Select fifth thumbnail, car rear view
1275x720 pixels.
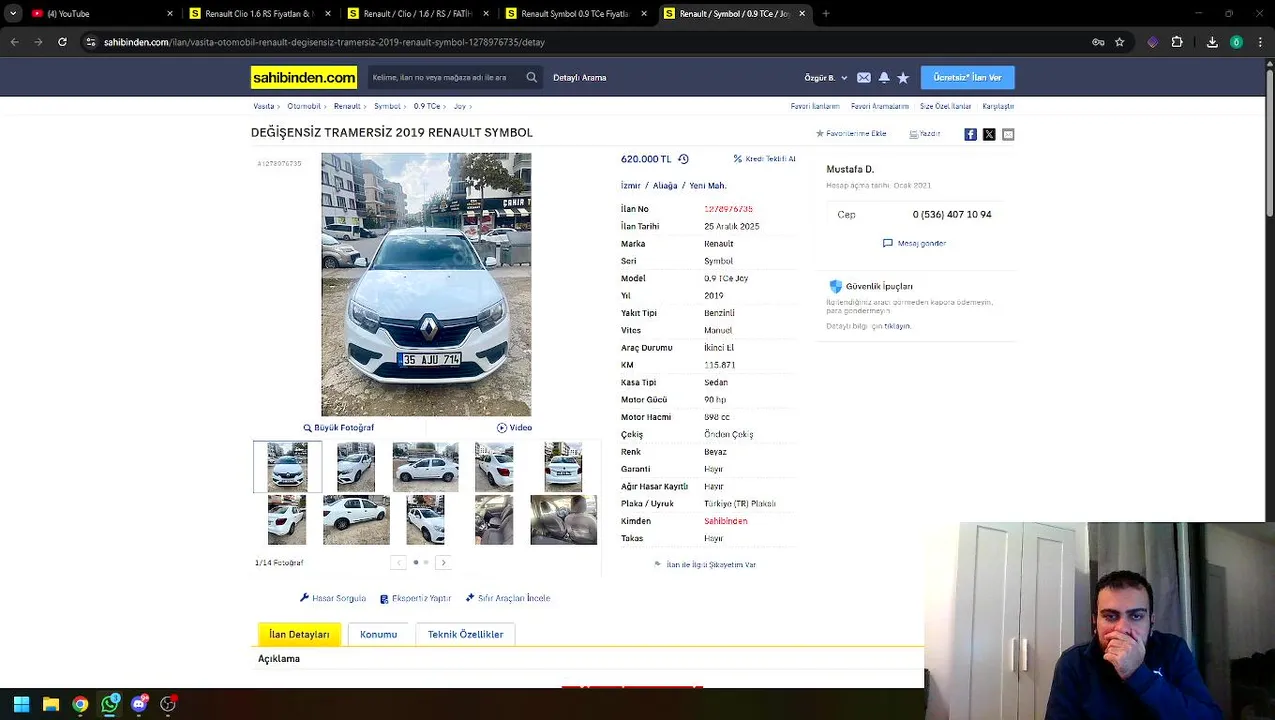click(563, 467)
